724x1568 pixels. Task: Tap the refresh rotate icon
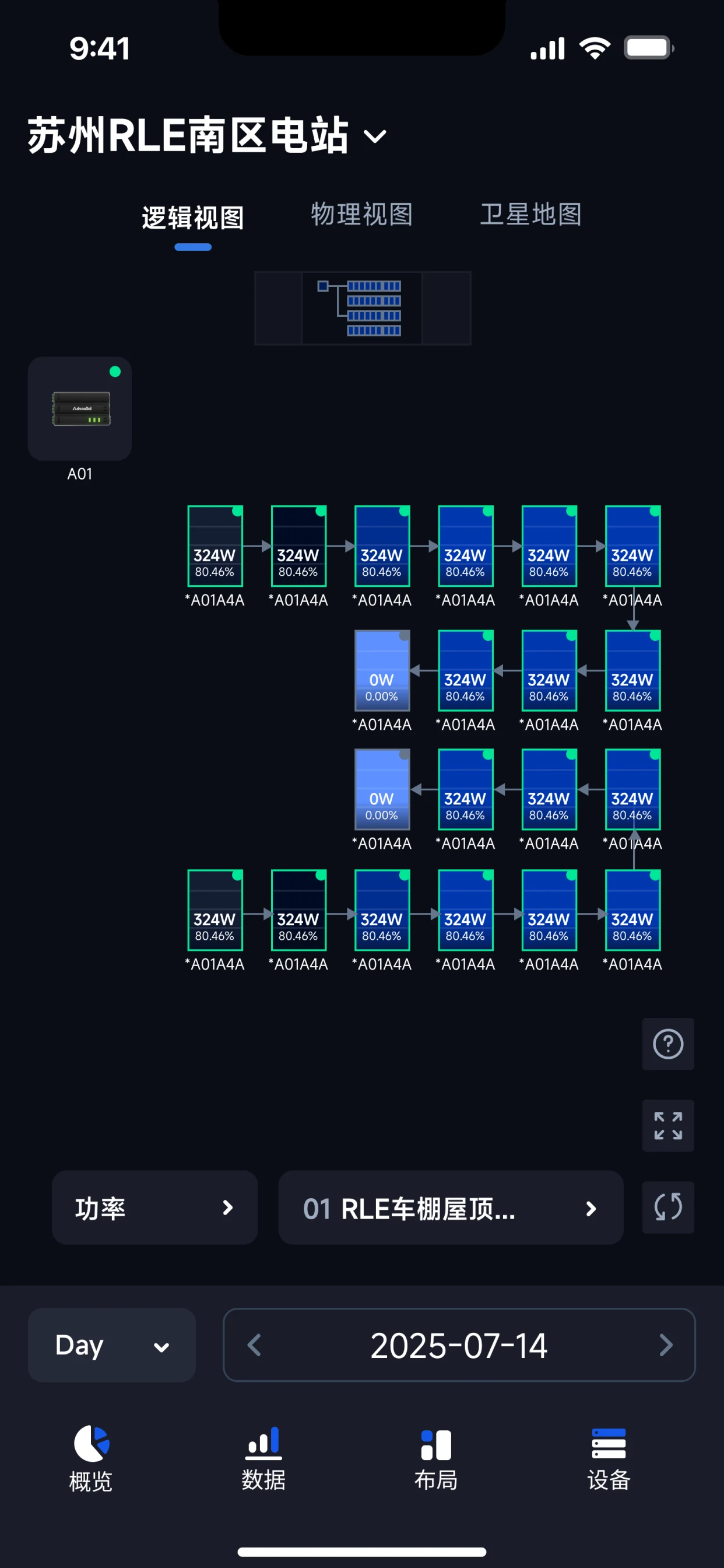click(668, 1207)
